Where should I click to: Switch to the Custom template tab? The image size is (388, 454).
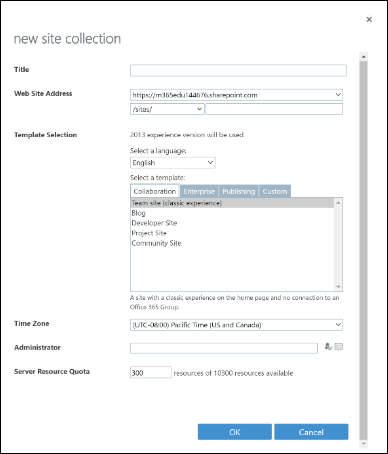point(275,191)
